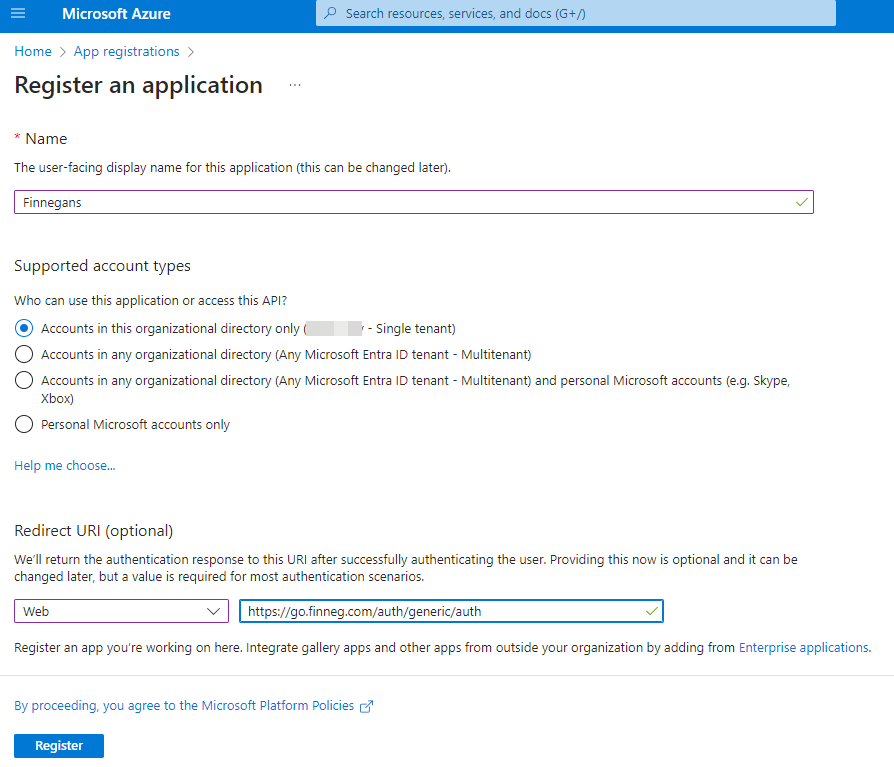Click the Microsoft Azure logo text
The height and width of the screenshot is (767, 894).
pyautogui.click(x=116, y=14)
